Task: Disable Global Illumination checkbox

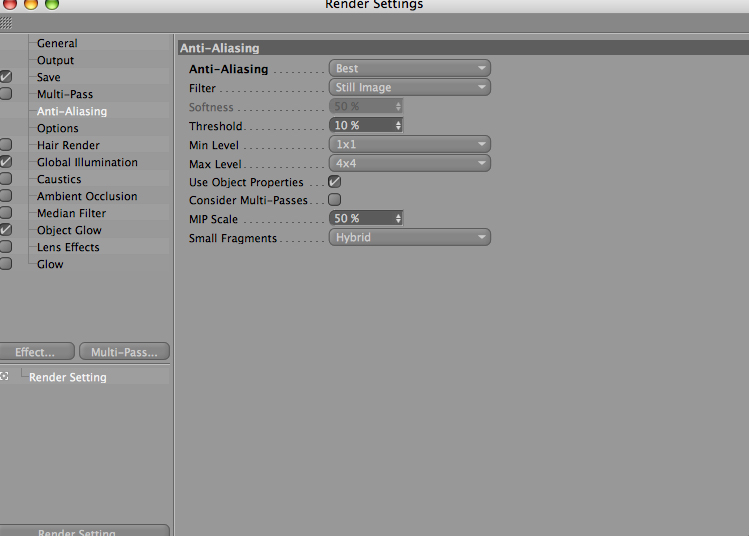Action: click(x=6, y=162)
